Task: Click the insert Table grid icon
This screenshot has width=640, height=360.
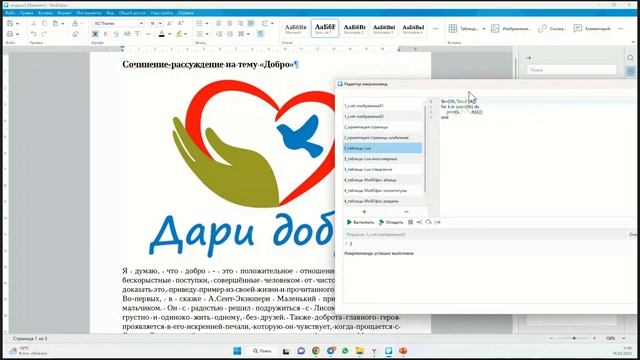Action: tap(453, 29)
